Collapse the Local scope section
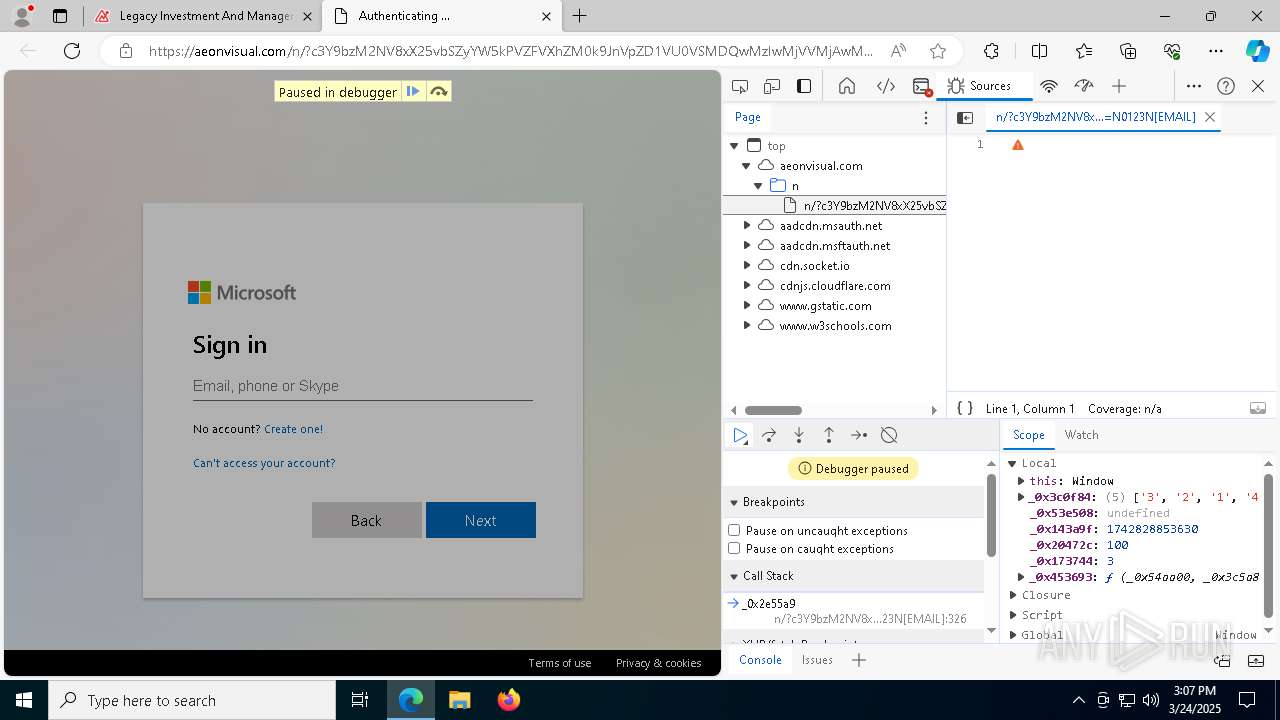The image size is (1280, 720). pyautogui.click(x=1012, y=463)
